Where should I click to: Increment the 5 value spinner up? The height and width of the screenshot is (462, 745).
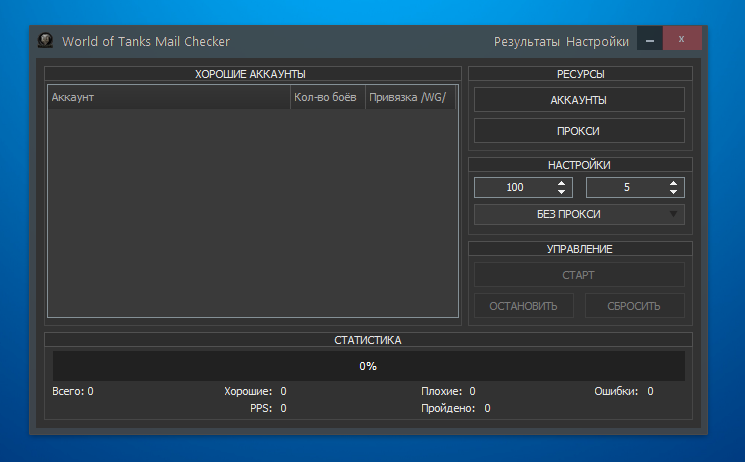674,183
